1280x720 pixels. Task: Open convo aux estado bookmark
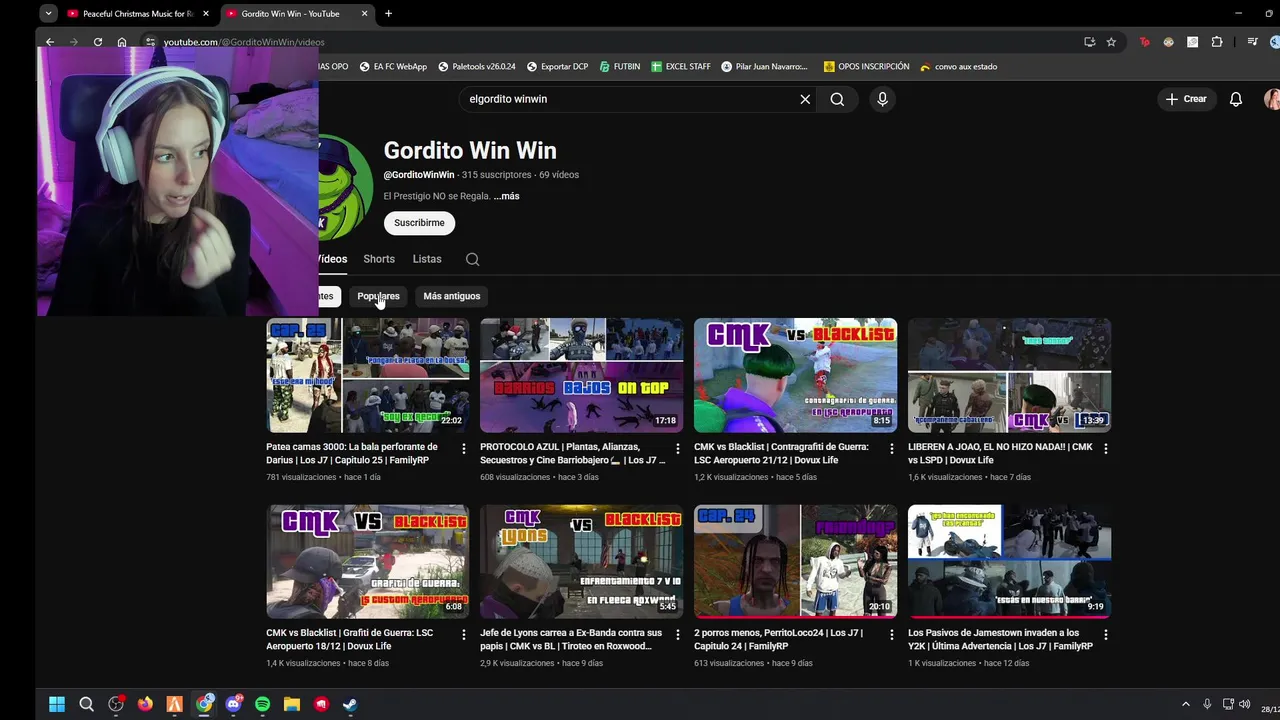coord(958,67)
